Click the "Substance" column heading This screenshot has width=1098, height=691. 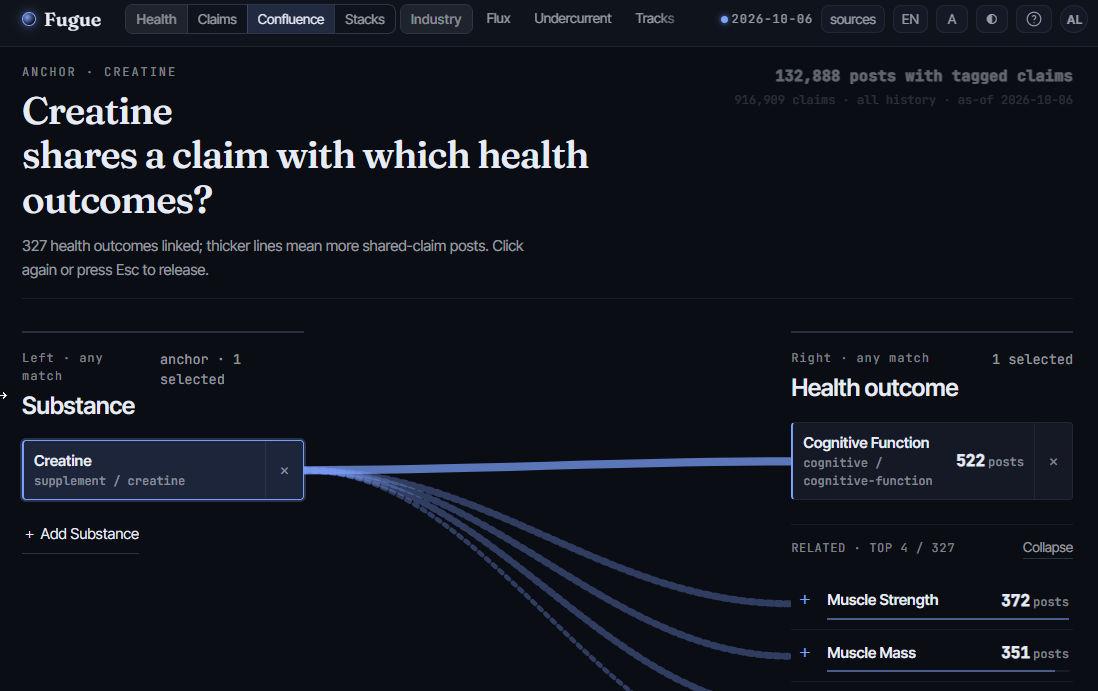pos(78,406)
